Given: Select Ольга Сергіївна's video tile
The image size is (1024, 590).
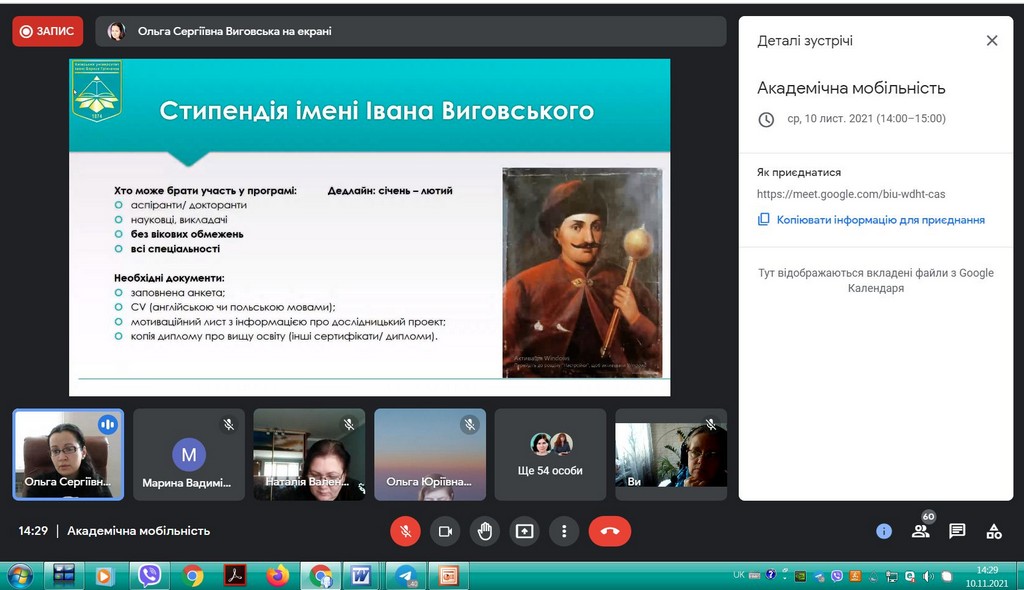Looking at the screenshot, I should 68,454.
